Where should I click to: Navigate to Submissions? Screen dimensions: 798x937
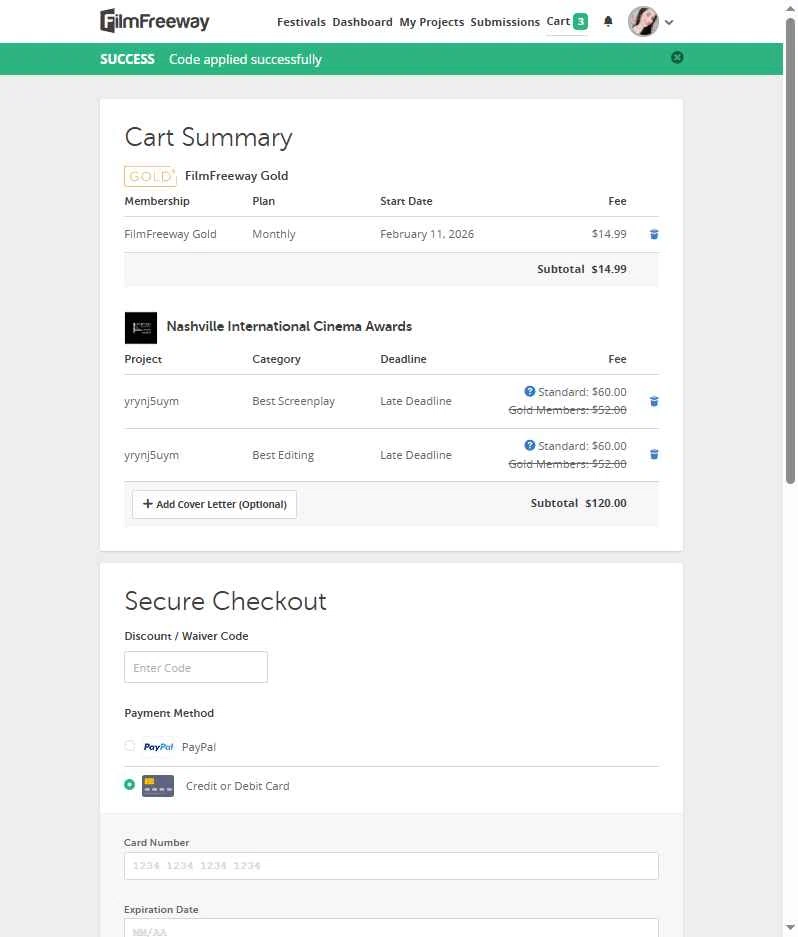click(x=505, y=22)
